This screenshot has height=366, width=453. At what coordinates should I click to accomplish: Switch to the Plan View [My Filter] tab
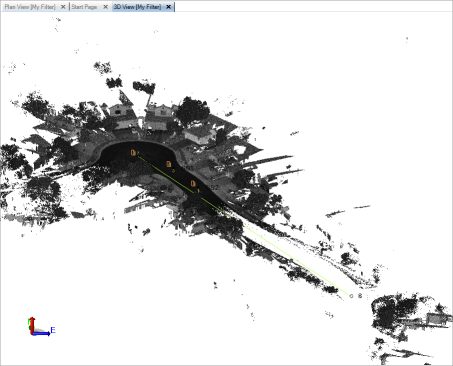pos(30,7)
